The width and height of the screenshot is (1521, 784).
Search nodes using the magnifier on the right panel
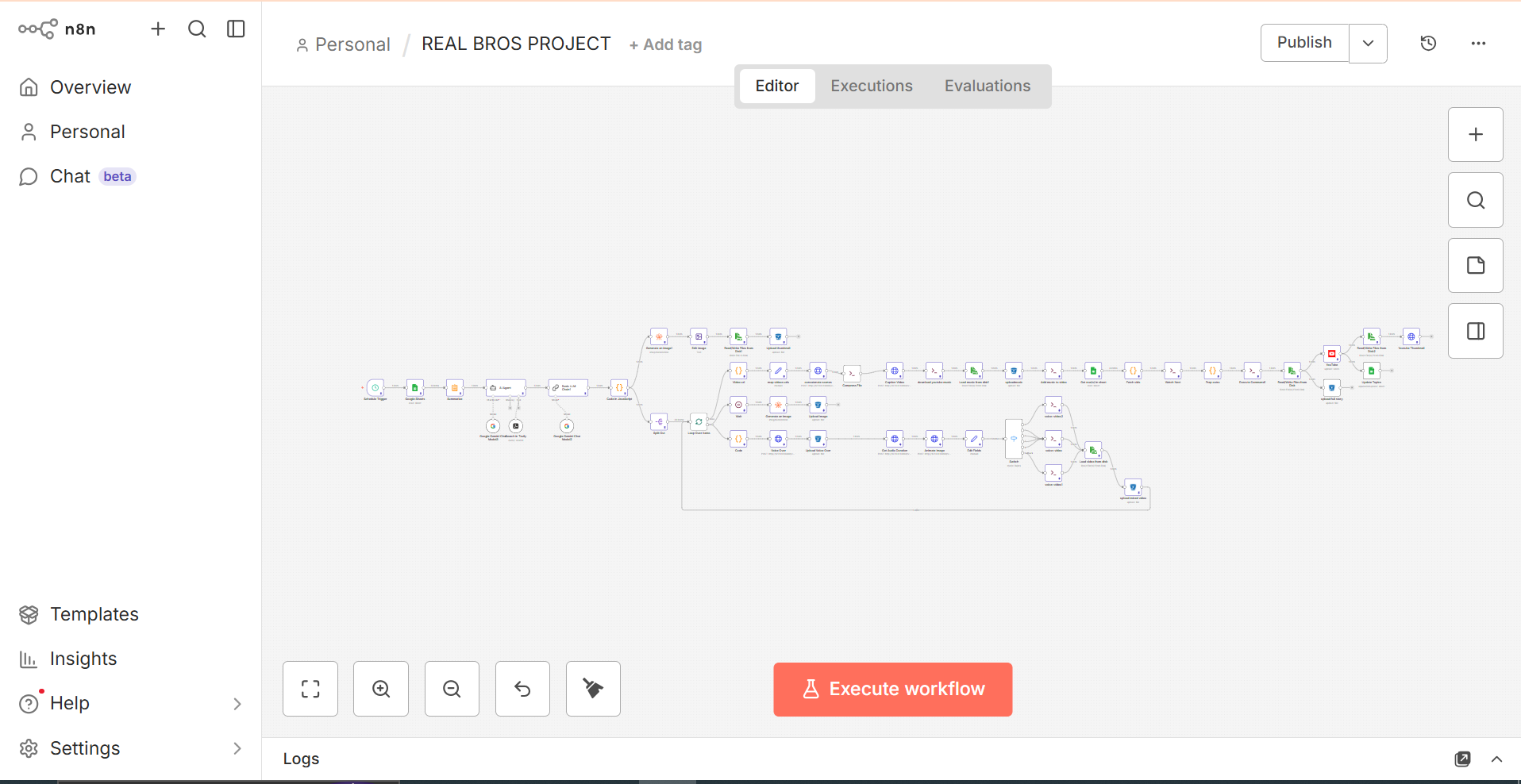[1476, 200]
